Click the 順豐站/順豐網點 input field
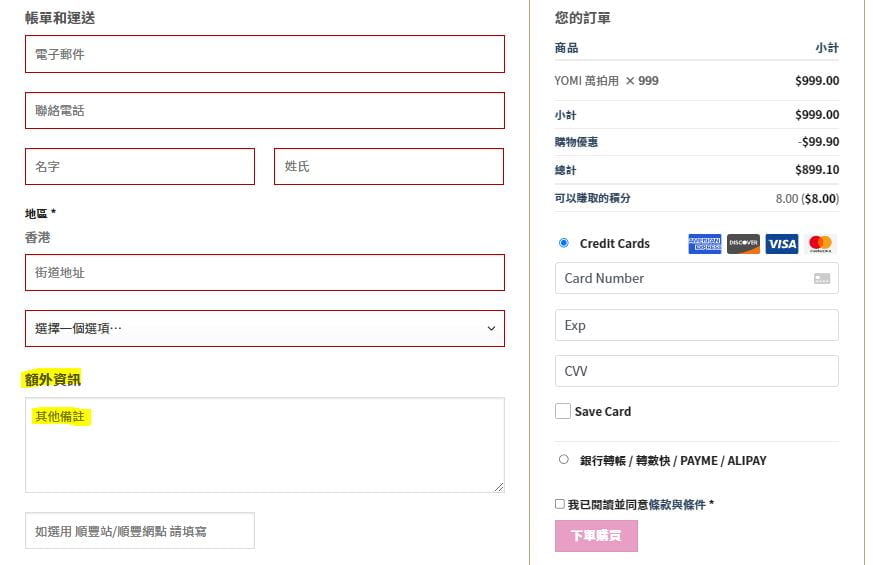The image size is (873, 565). 140,530
